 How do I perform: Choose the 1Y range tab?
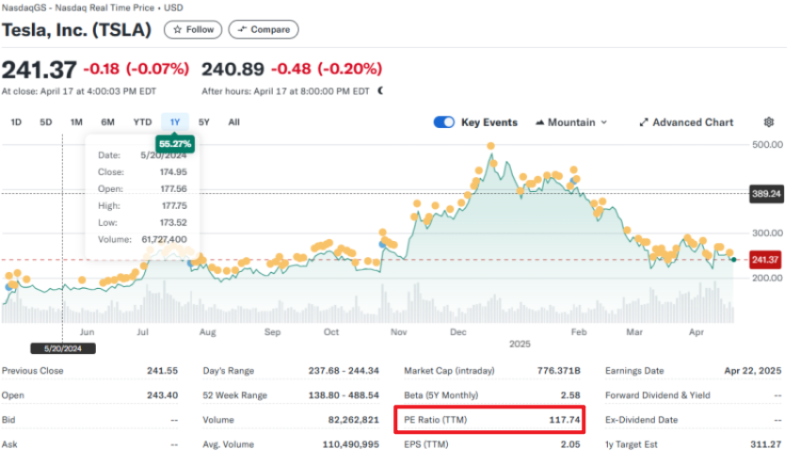[x=175, y=122]
